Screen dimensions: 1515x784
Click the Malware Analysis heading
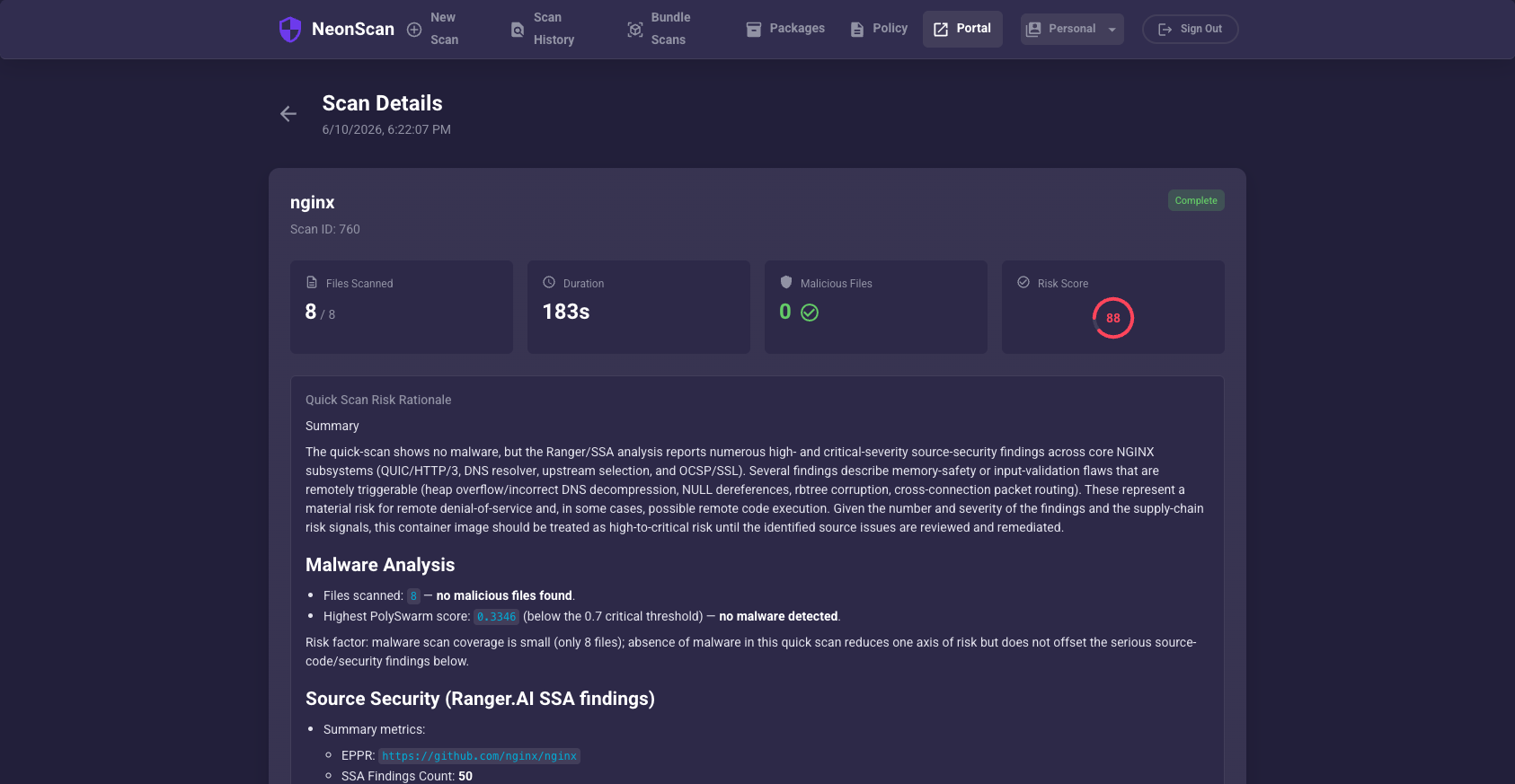coord(380,565)
